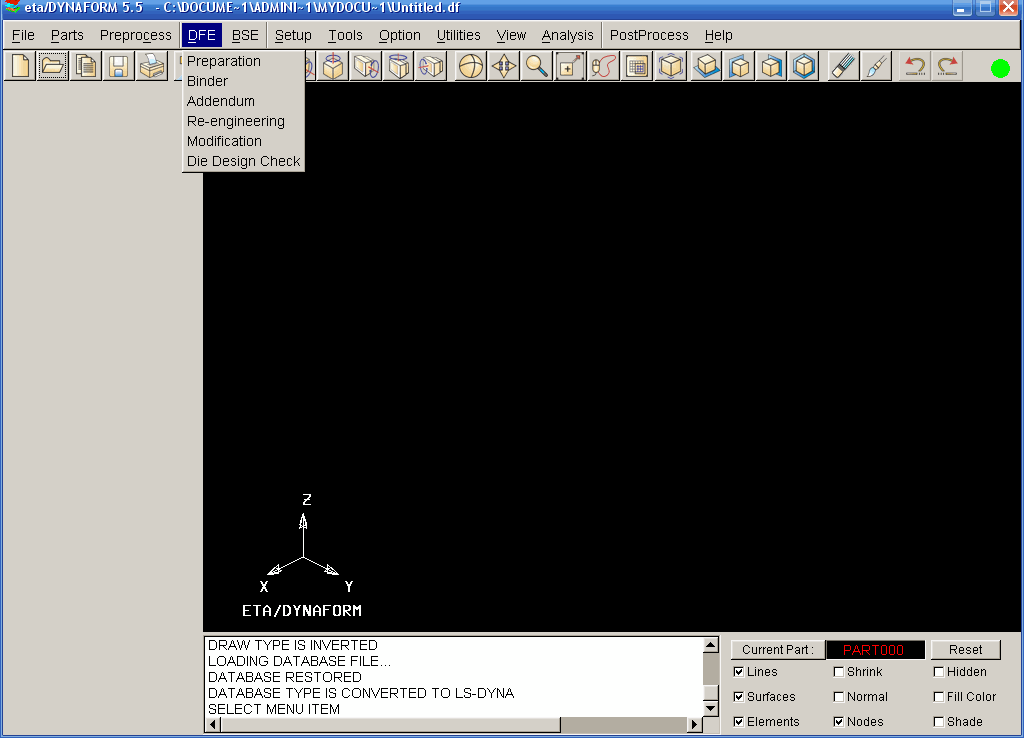Screen dimensions: 1024x738
Task: Click the Open folder toolbar icon
Action: pyautogui.click(x=53, y=66)
